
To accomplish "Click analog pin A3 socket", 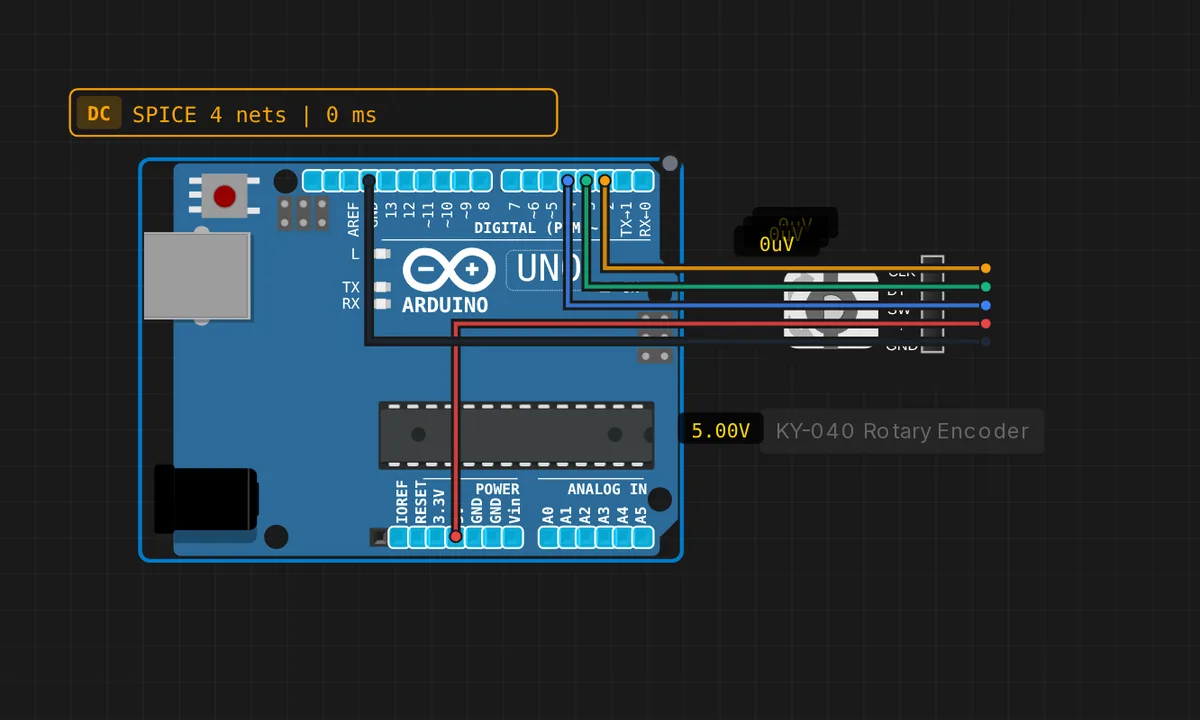I will [605, 537].
